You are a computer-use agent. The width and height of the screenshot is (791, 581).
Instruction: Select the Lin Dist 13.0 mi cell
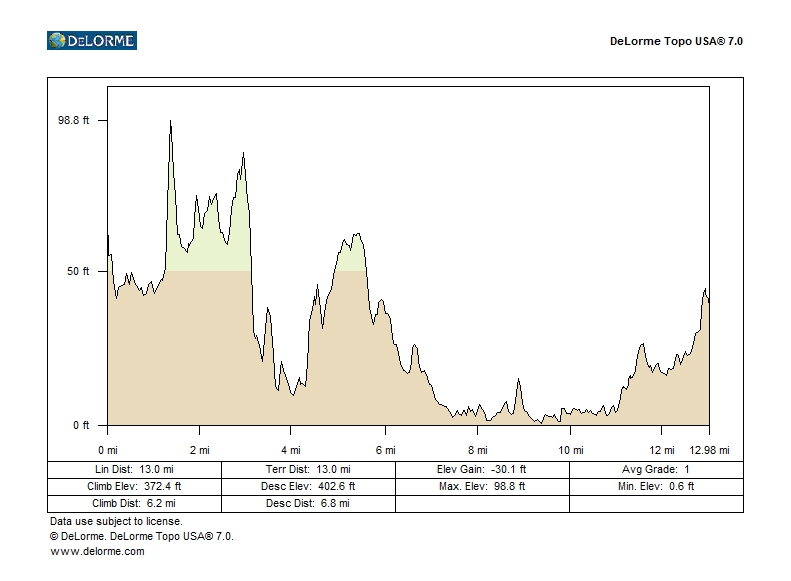pyautogui.click(x=134, y=469)
